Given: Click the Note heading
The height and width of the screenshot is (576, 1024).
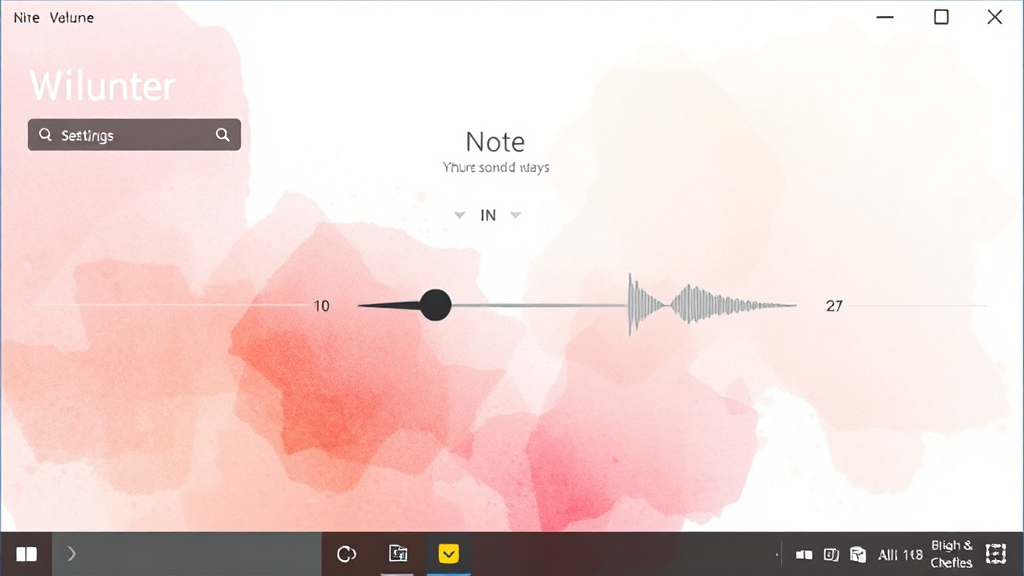Looking at the screenshot, I should coord(495,142).
